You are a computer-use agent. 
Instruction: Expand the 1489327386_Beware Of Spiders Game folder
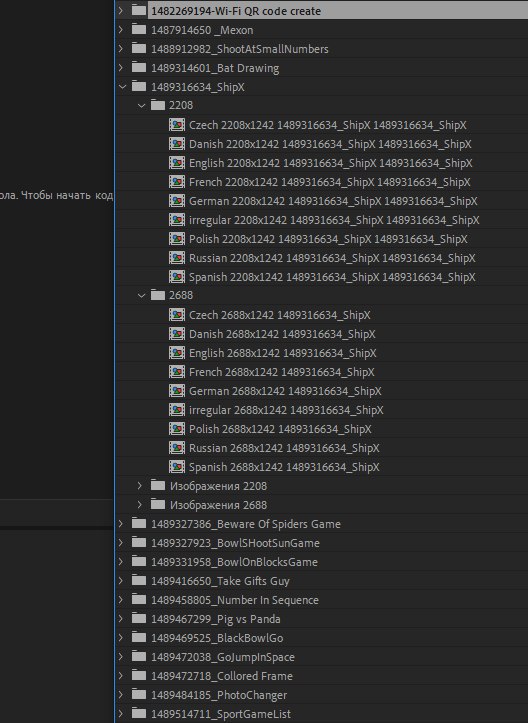[x=121, y=523]
